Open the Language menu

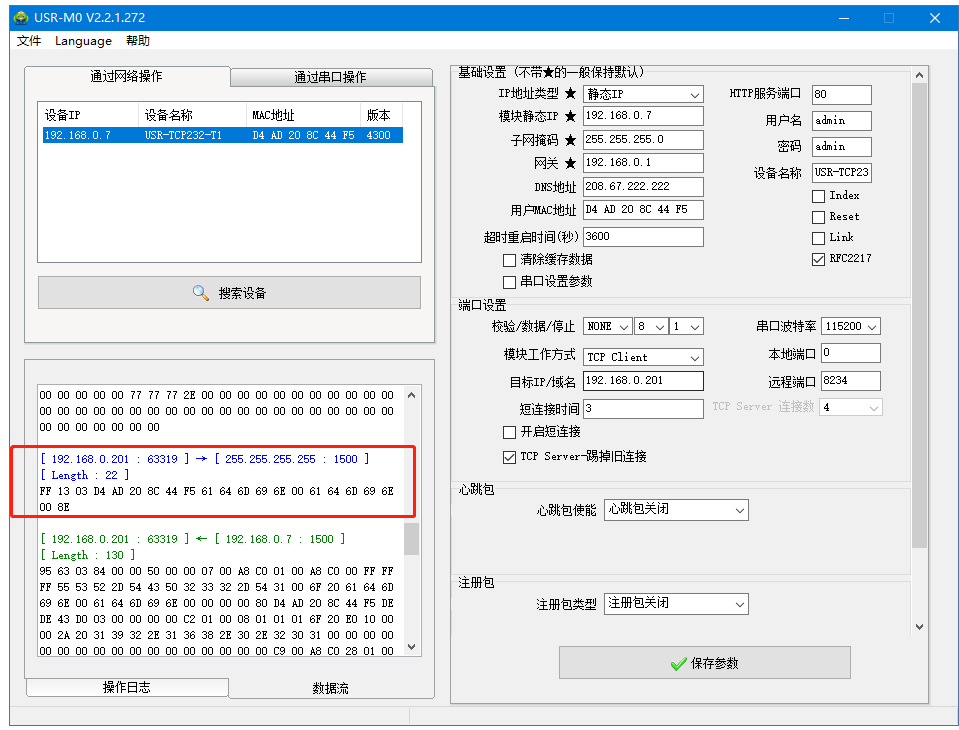pos(83,41)
